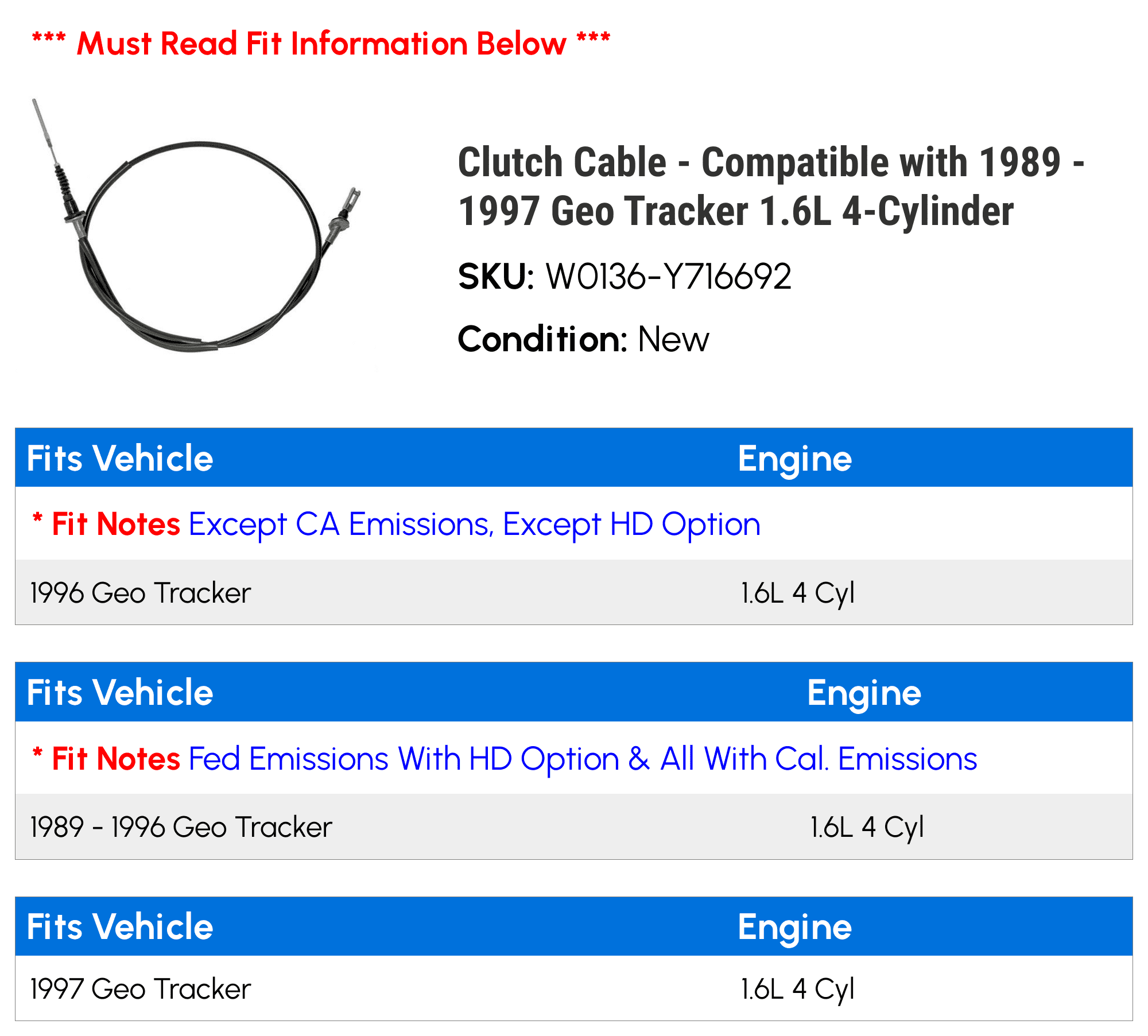
Task: Click the red Fit Notes label in first table
Action: click(x=115, y=524)
